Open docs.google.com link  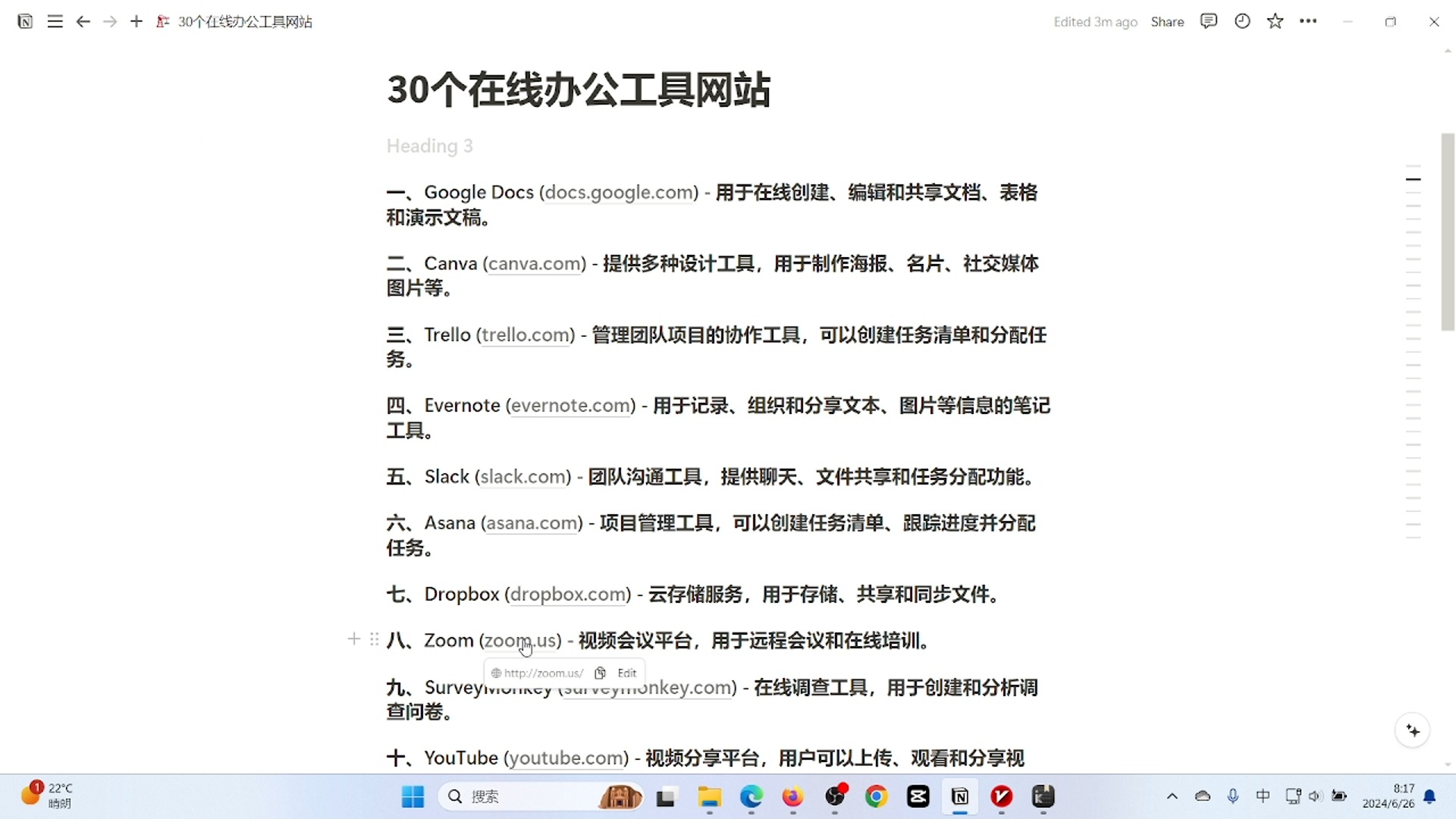pyautogui.click(x=619, y=193)
